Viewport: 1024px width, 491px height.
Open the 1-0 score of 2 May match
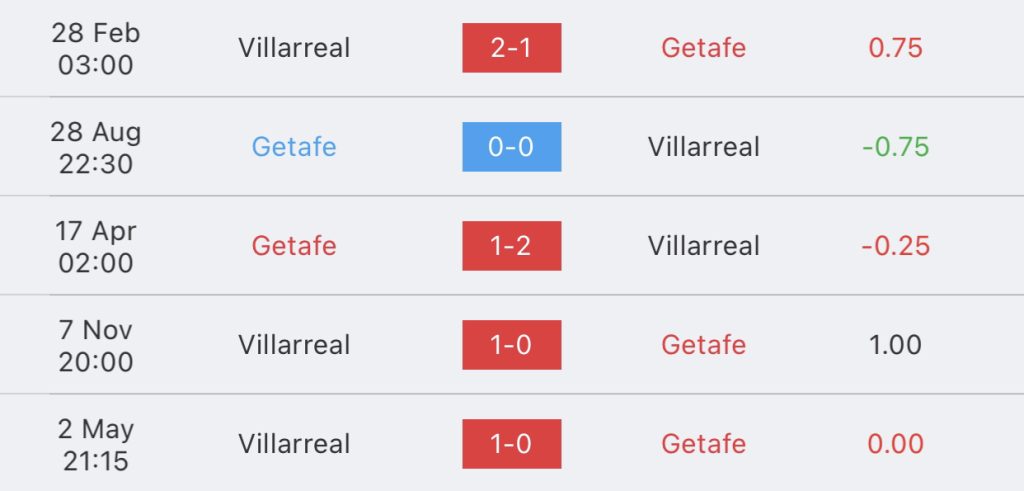point(511,444)
